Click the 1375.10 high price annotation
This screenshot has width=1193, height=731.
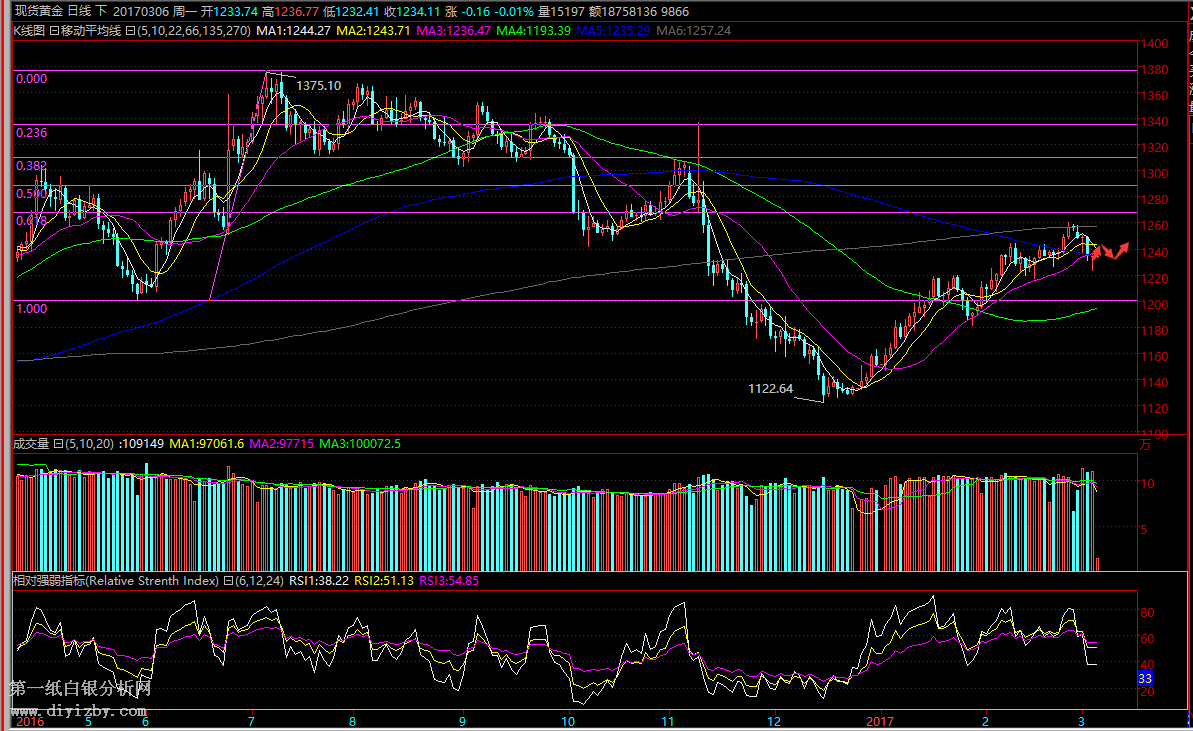(x=319, y=86)
